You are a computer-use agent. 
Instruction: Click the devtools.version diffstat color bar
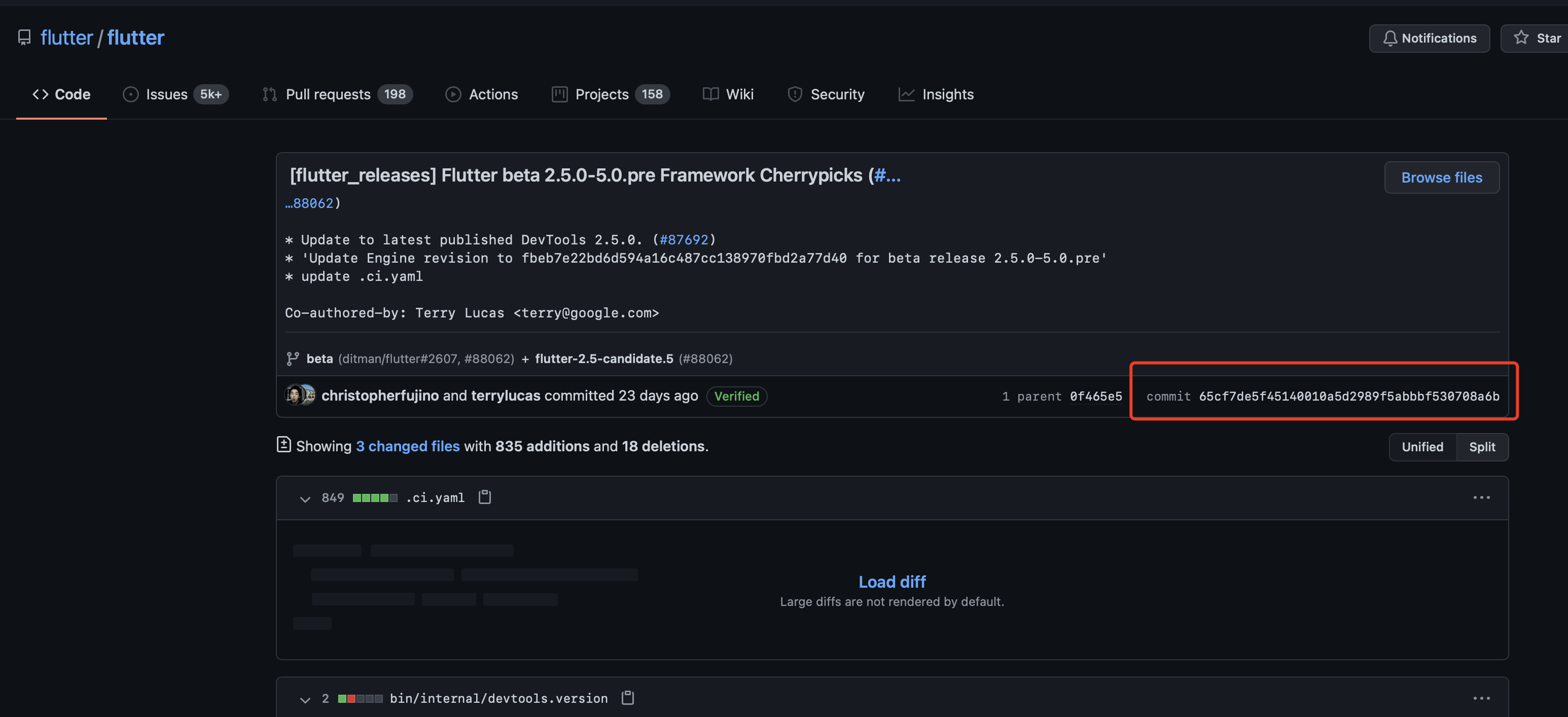[361, 699]
